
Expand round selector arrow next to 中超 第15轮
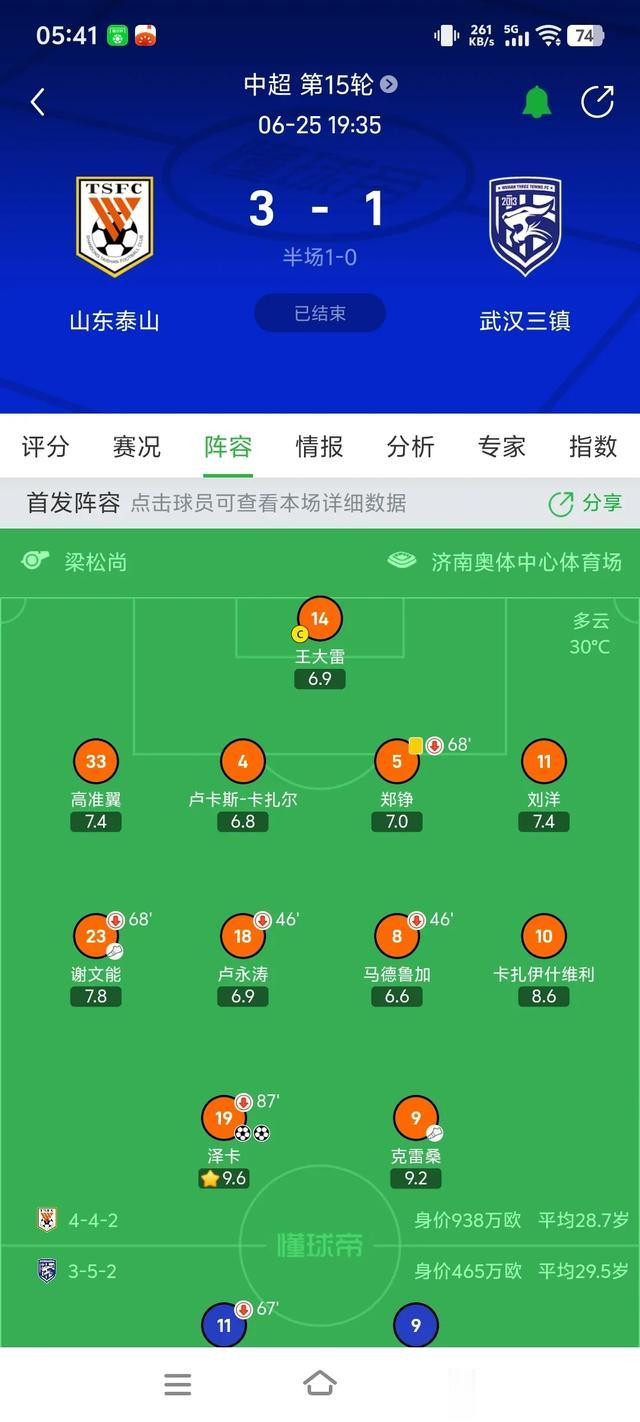tap(389, 85)
